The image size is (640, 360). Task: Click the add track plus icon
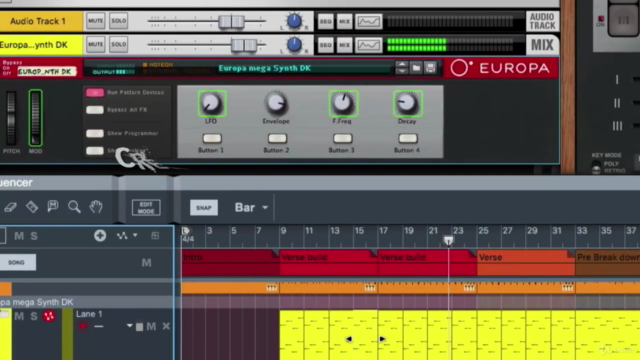pyautogui.click(x=100, y=236)
